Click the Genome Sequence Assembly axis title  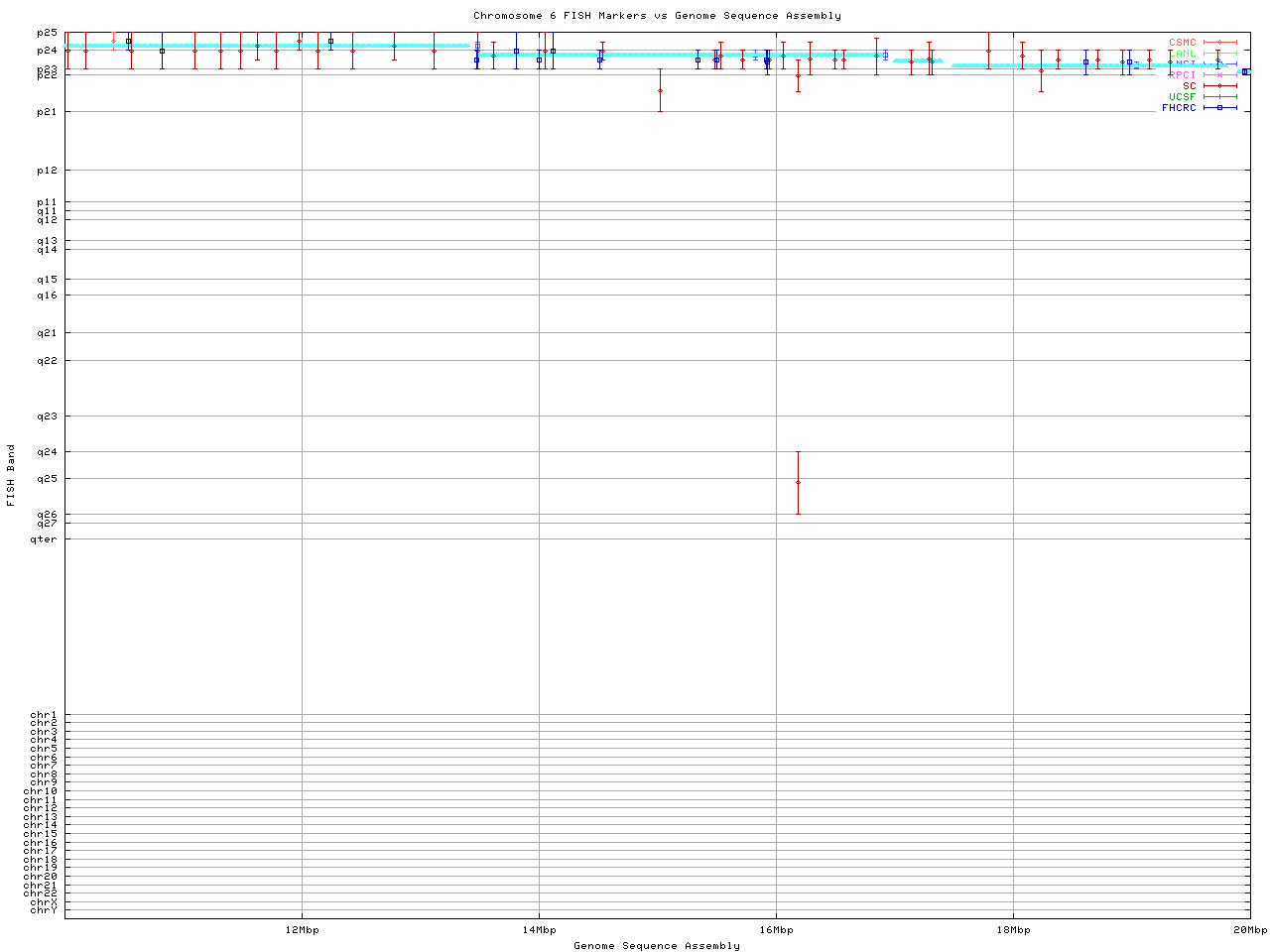[x=657, y=946]
